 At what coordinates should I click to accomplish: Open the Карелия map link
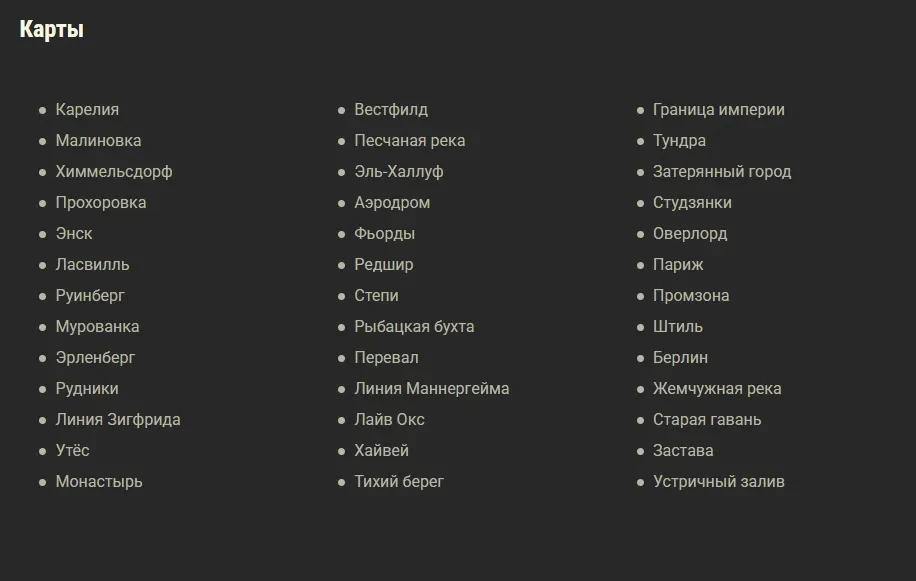(87, 110)
